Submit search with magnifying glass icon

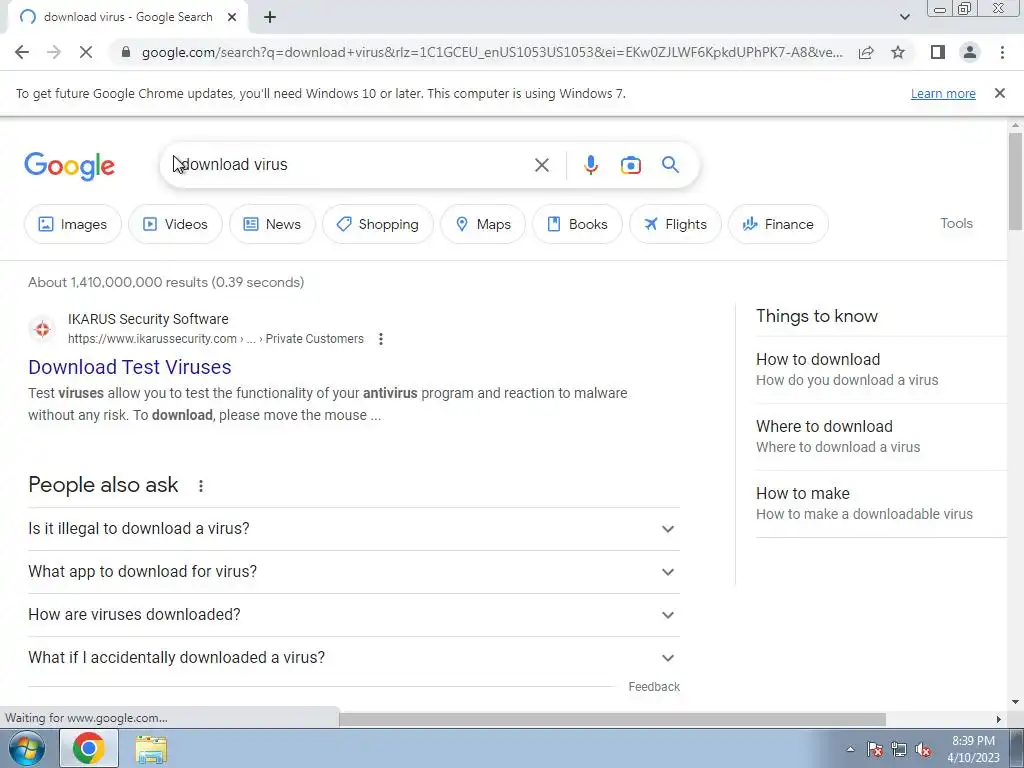pos(670,165)
